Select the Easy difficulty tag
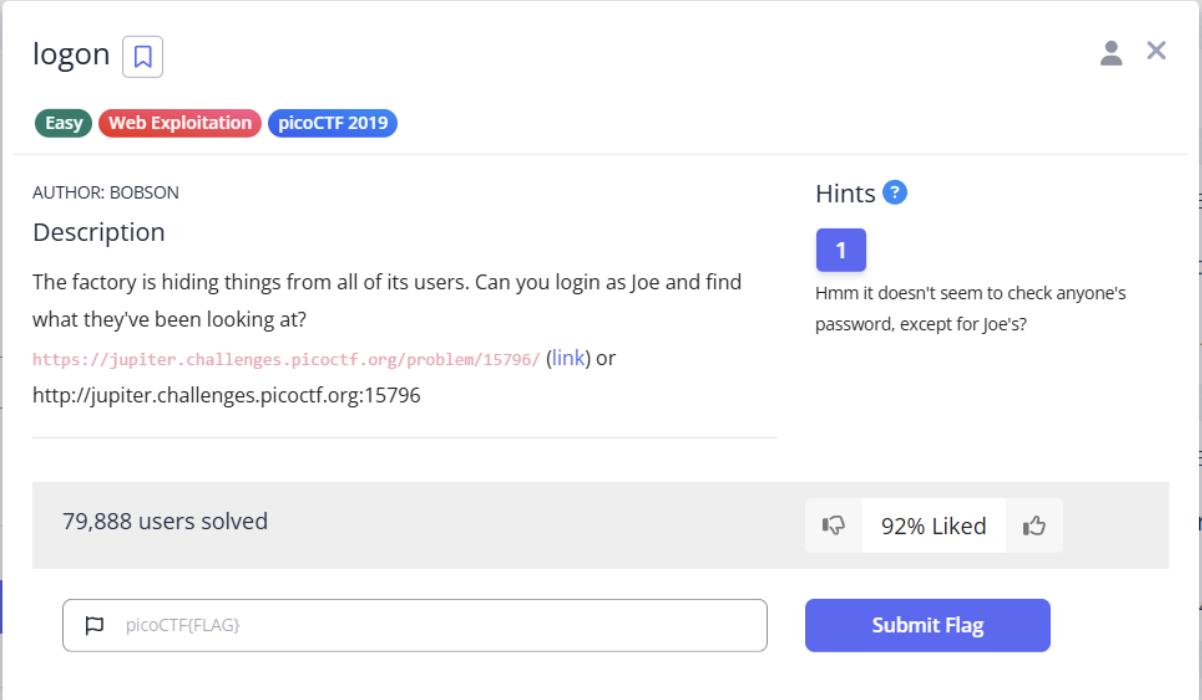The width and height of the screenshot is (1202, 700). pos(64,123)
